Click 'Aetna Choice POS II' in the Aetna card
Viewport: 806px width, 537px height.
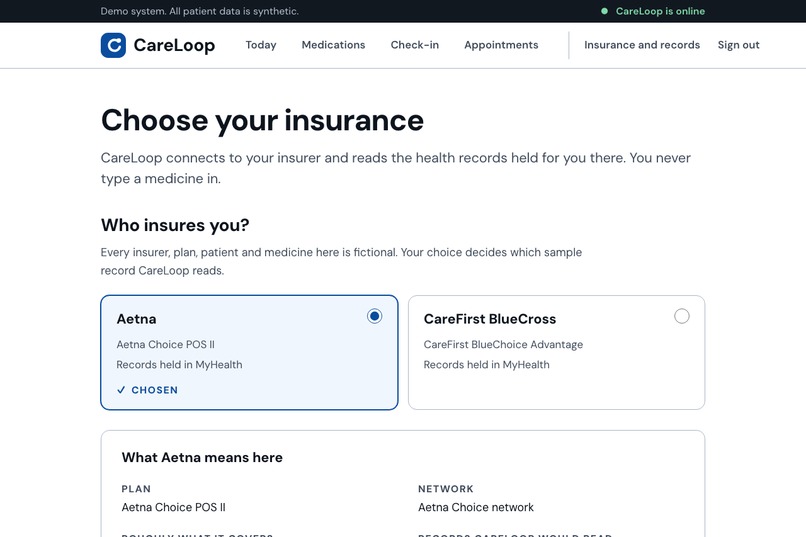166,344
